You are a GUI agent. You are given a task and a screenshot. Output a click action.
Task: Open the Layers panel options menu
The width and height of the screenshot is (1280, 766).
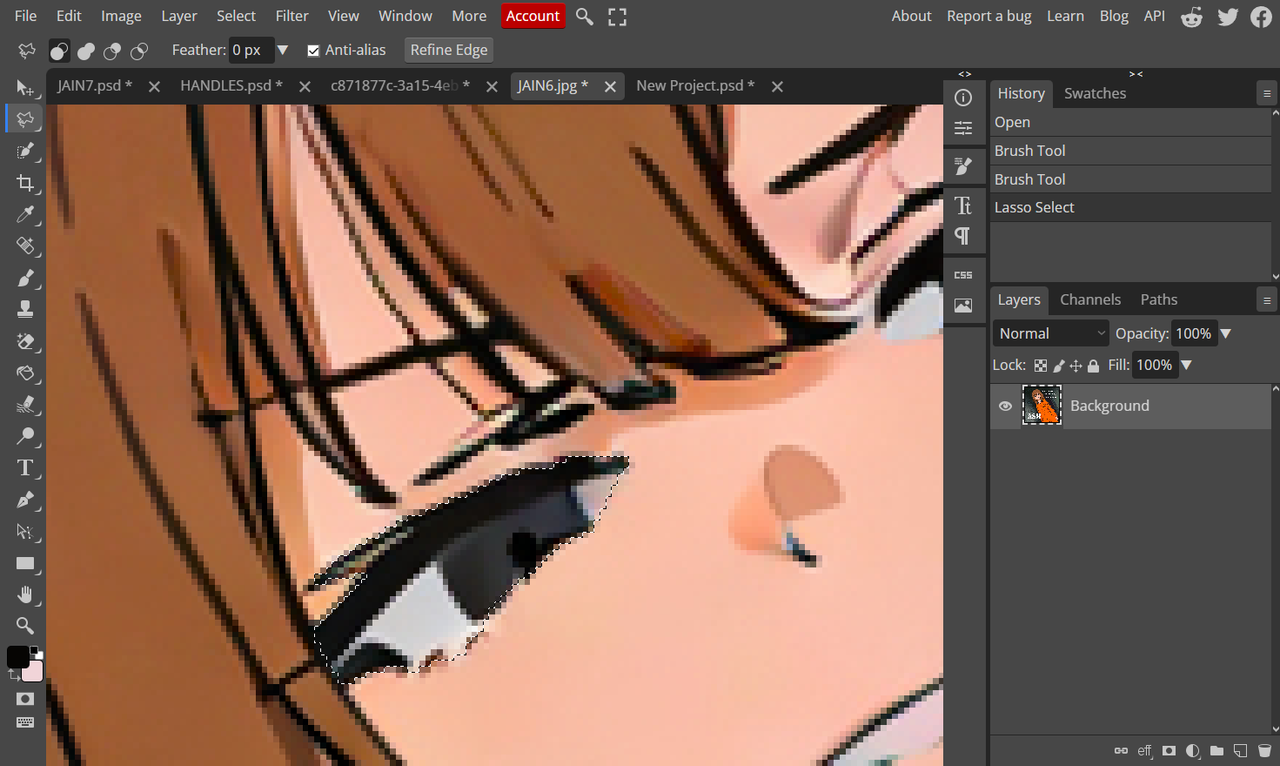click(x=1267, y=300)
